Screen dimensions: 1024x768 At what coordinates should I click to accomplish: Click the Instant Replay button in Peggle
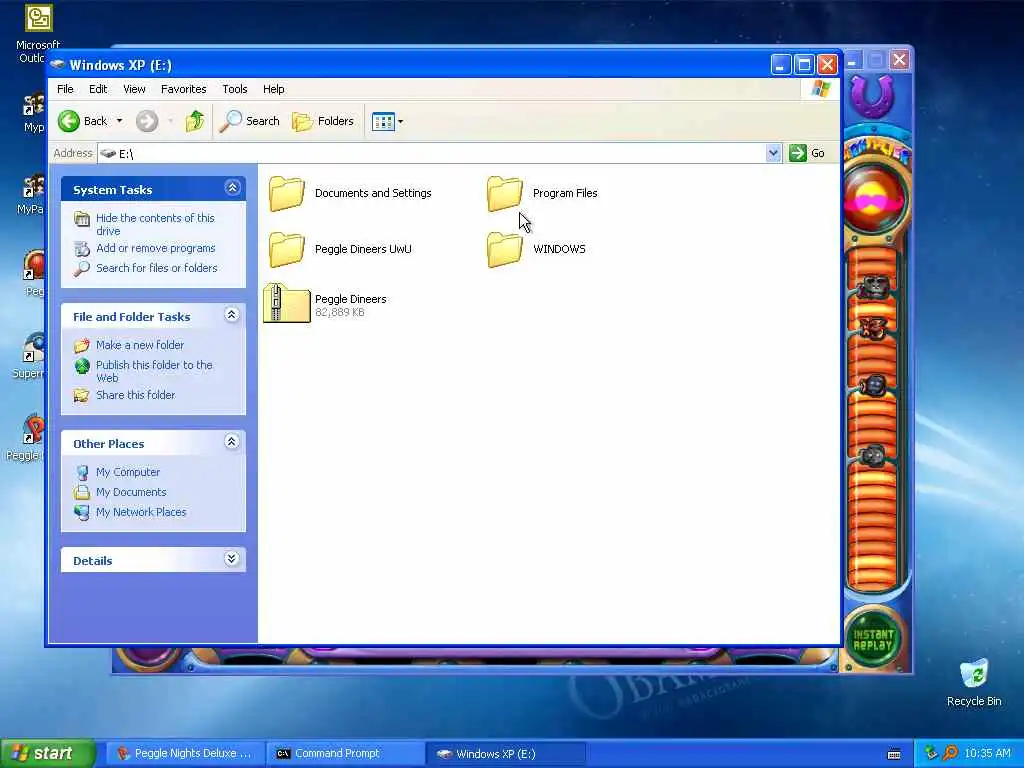tap(873, 639)
